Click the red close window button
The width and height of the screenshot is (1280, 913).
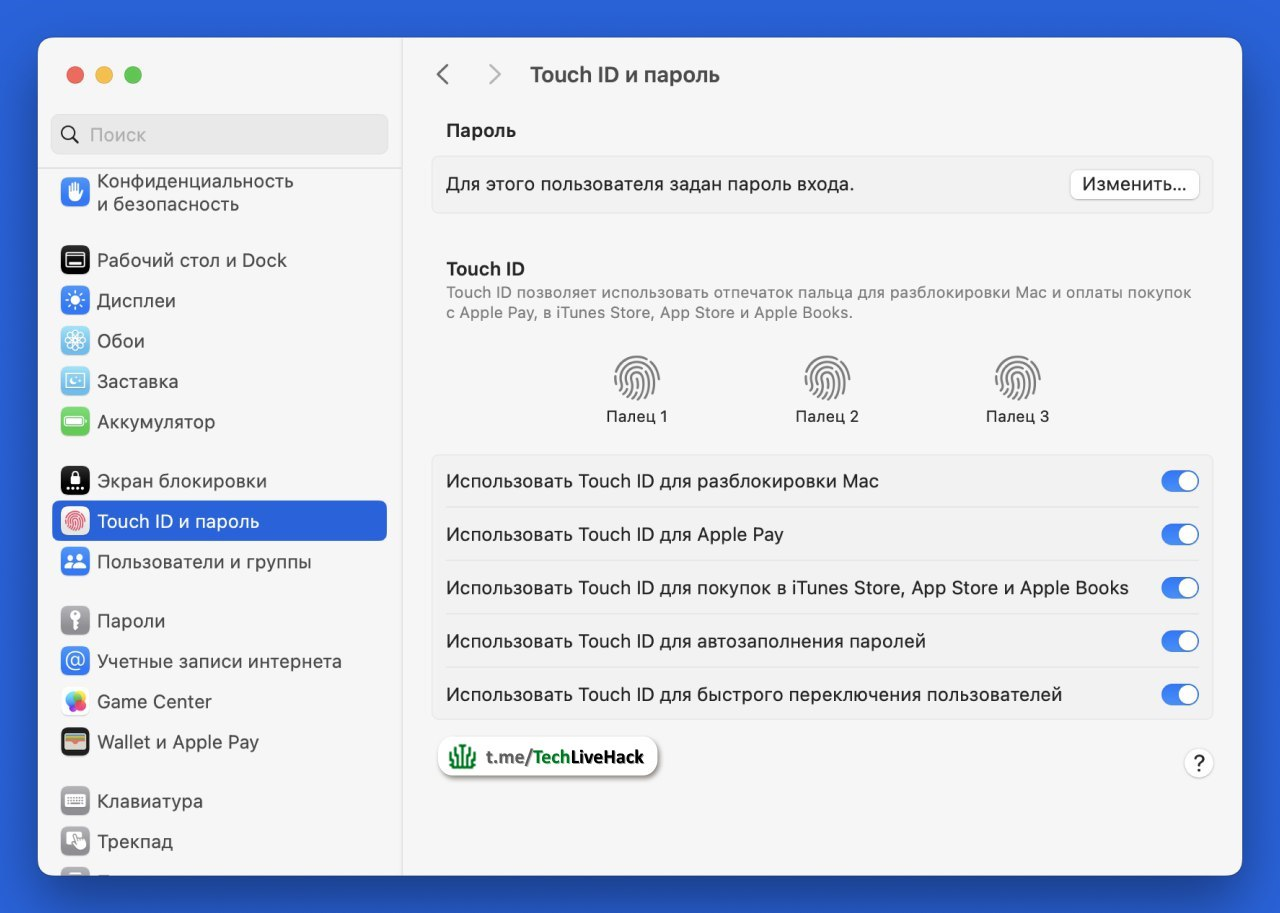pos(75,75)
